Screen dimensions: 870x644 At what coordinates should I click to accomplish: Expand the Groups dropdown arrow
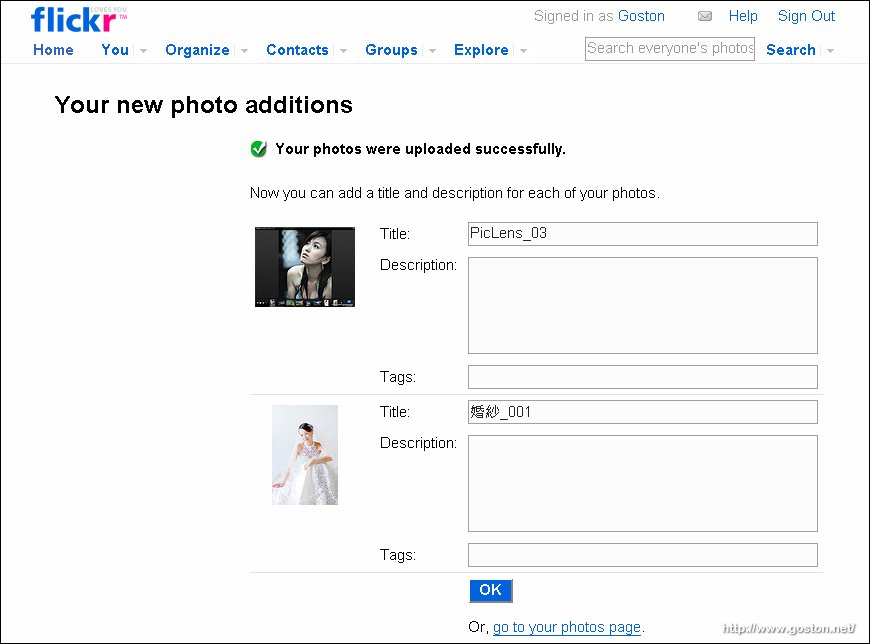[x=432, y=50]
